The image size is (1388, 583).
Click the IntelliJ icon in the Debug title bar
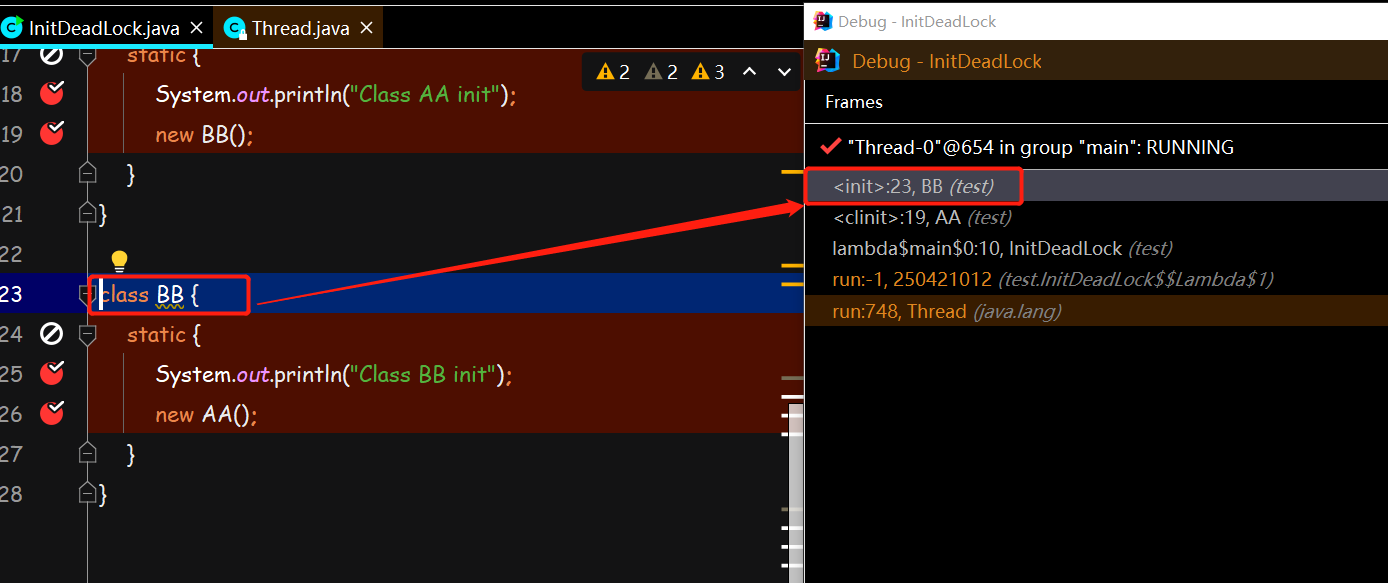pos(823,21)
